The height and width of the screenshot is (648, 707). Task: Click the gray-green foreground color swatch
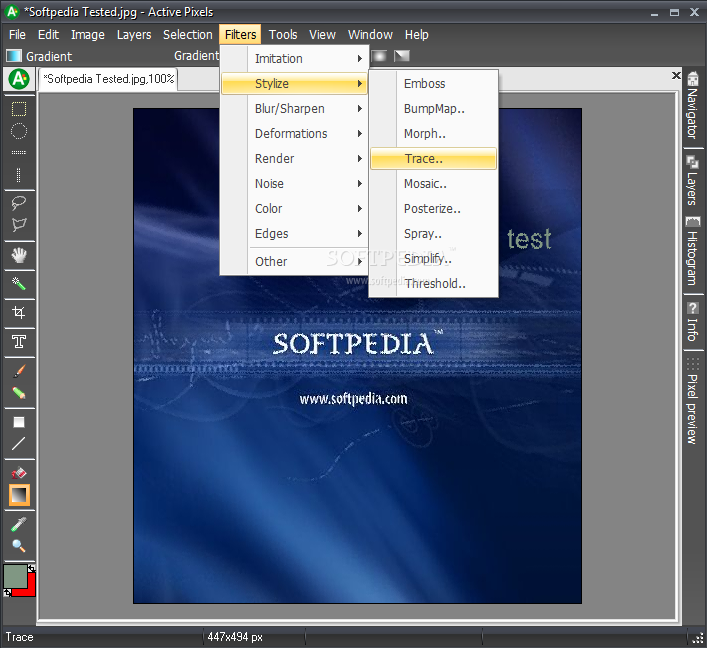click(15, 576)
